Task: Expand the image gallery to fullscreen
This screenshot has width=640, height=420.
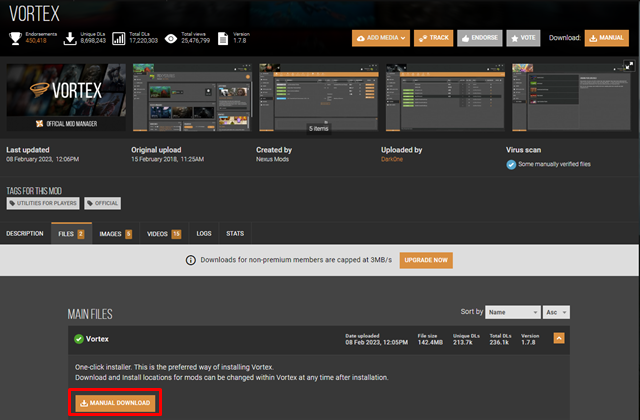Action: pos(629,65)
